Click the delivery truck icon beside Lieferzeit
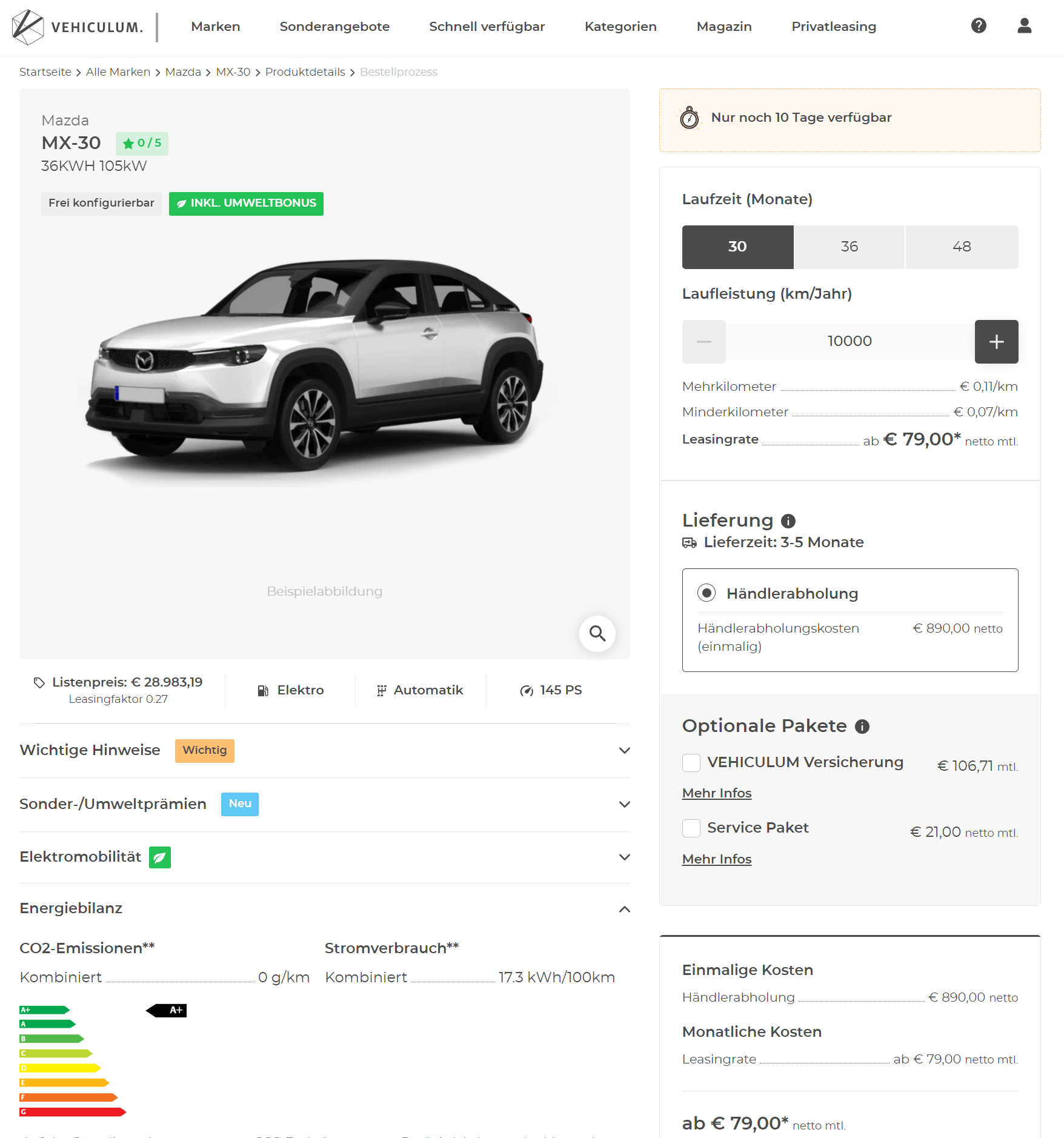This screenshot has width=1064, height=1138. [690, 543]
